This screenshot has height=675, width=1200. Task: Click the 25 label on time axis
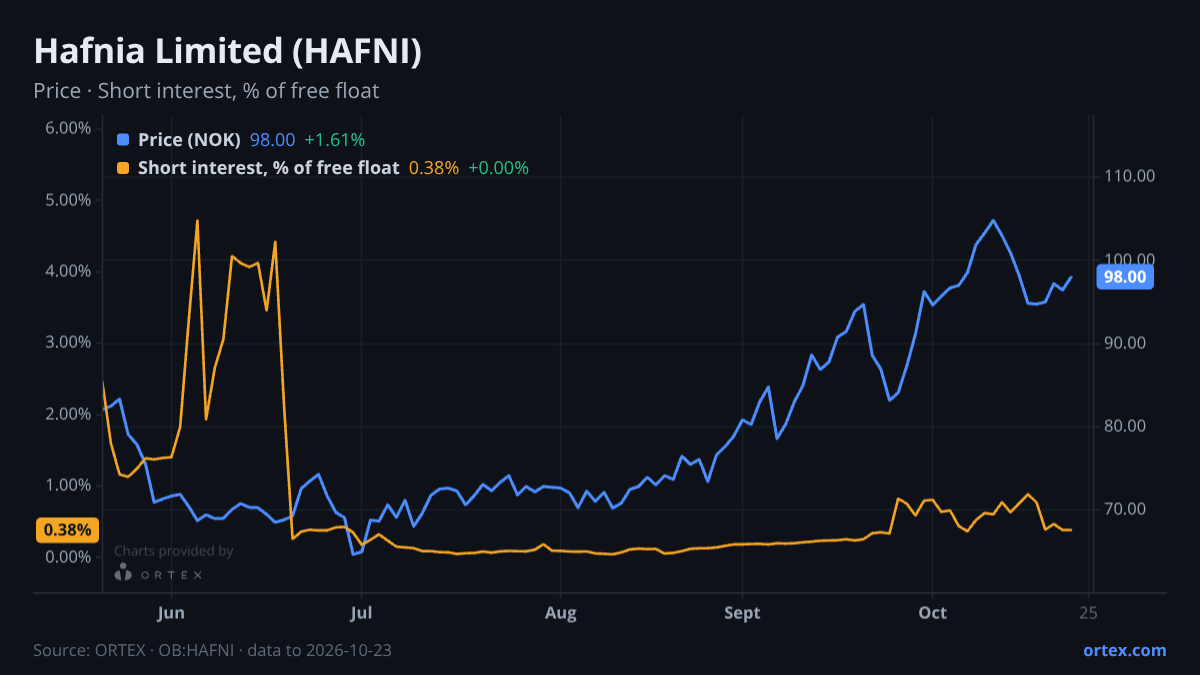click(x=1089, y=613)
